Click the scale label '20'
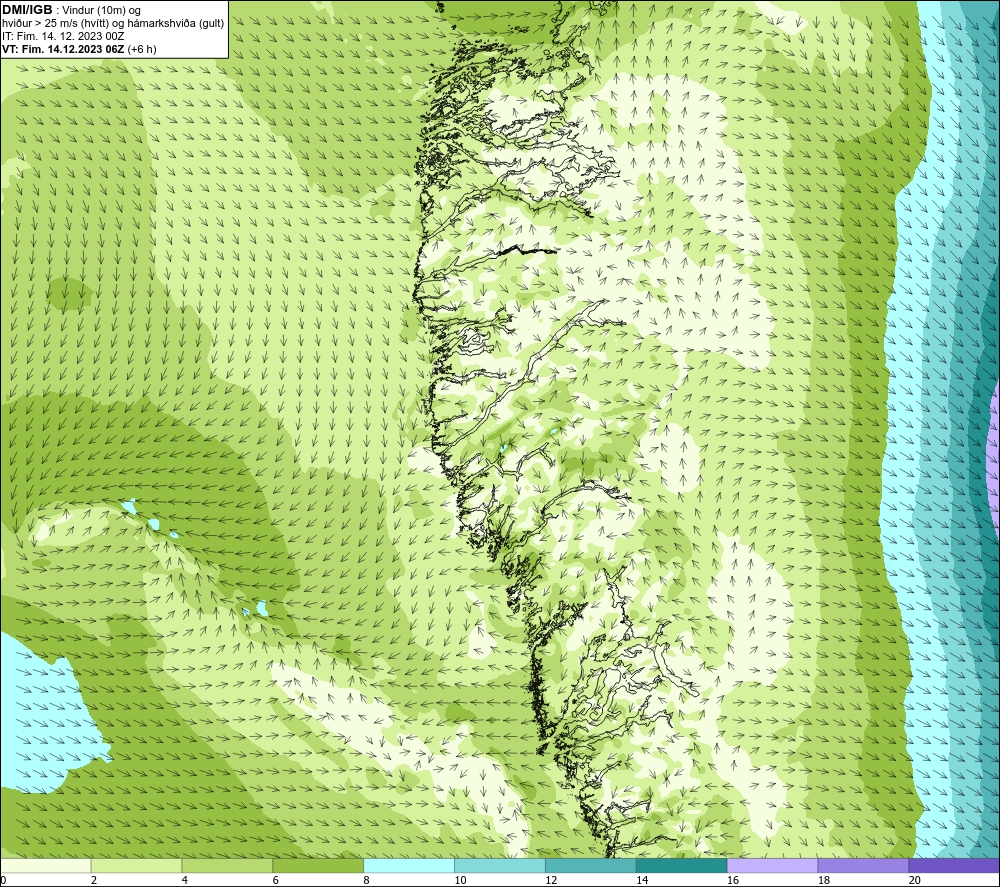Viewport: 1000px width, 887px height. 915,880
